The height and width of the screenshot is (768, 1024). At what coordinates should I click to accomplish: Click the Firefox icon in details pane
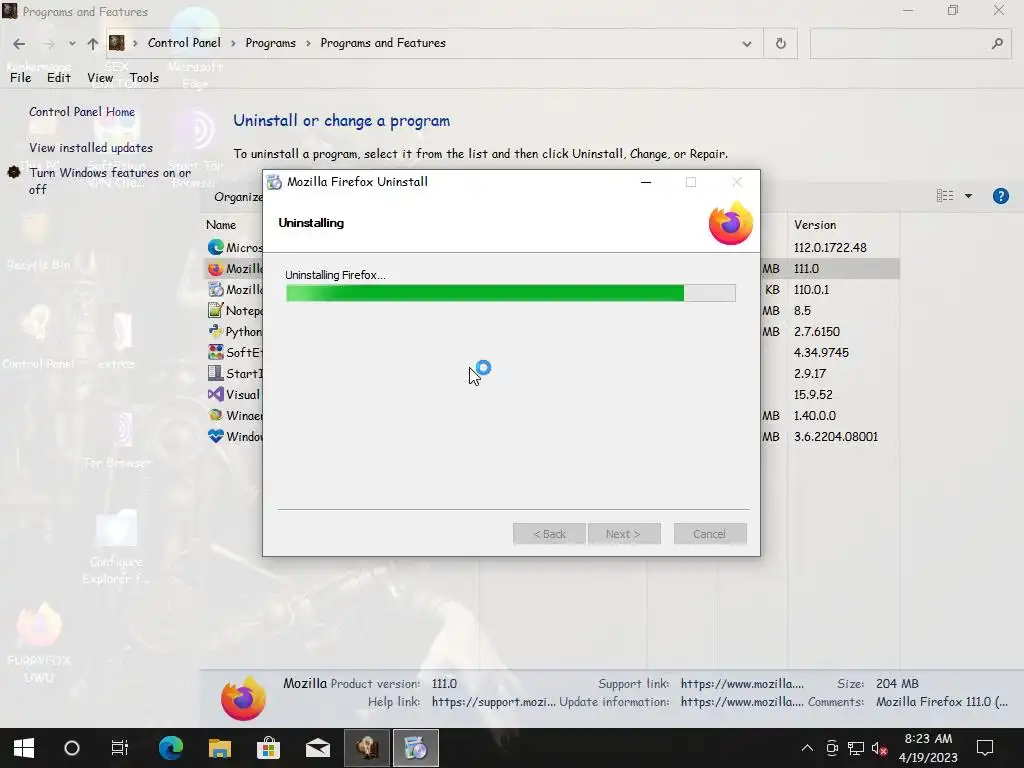(243, 698)
